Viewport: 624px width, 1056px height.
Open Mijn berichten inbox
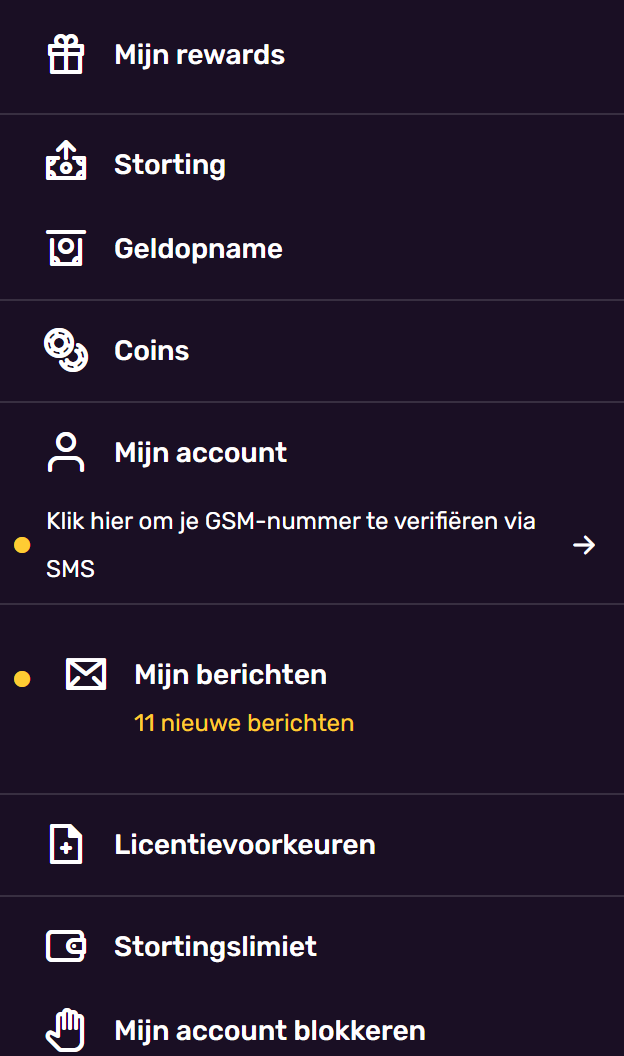(x=230, y=674)
